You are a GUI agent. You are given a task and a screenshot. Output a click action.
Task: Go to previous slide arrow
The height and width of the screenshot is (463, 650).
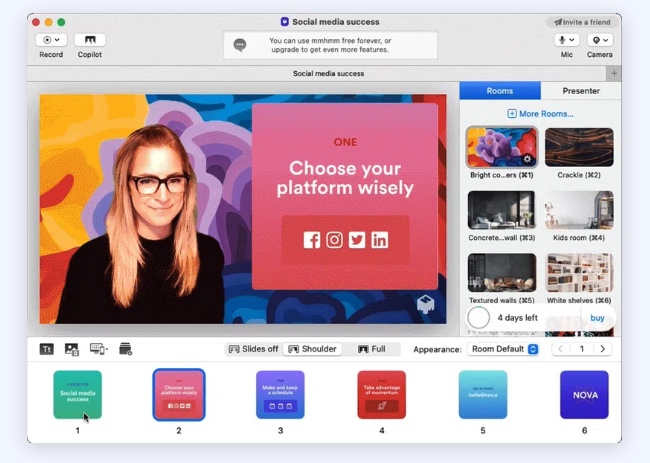(561, 349)
